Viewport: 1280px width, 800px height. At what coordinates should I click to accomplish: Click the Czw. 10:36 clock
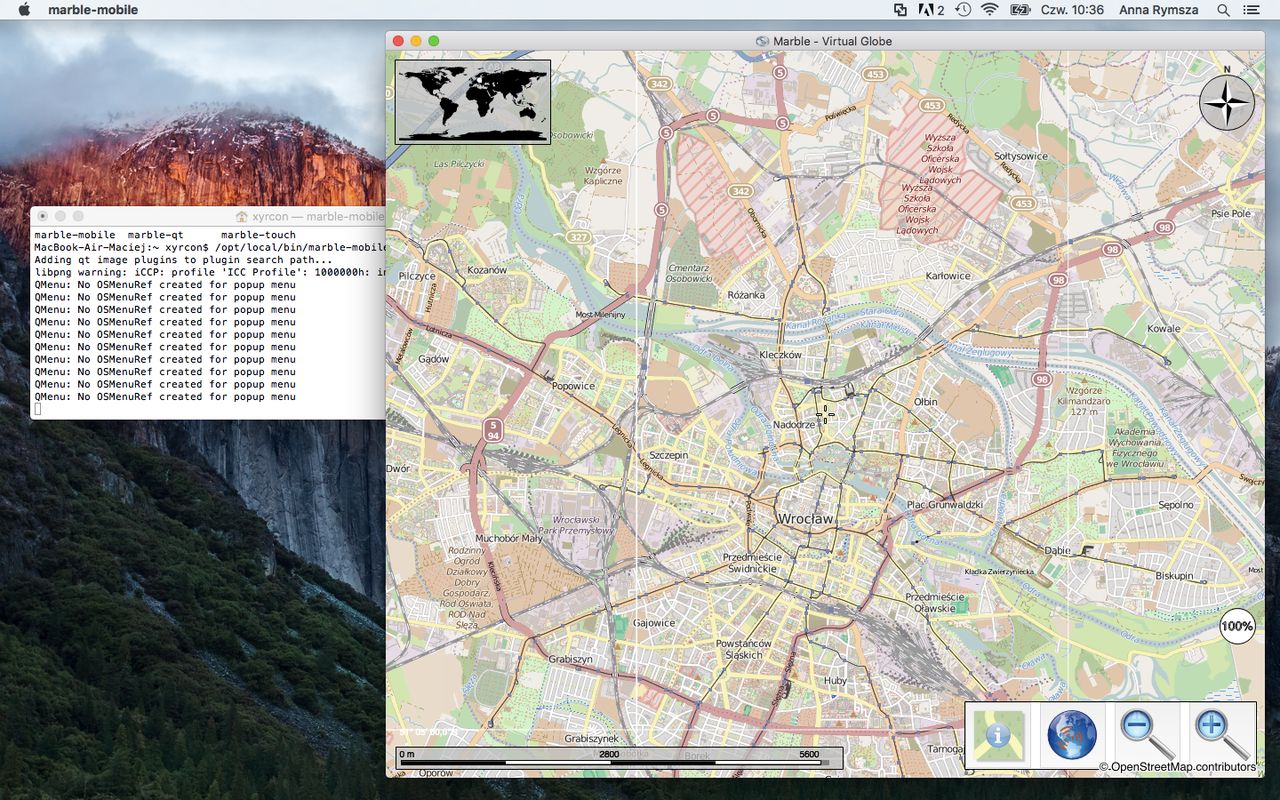(x=1072, y=10)
